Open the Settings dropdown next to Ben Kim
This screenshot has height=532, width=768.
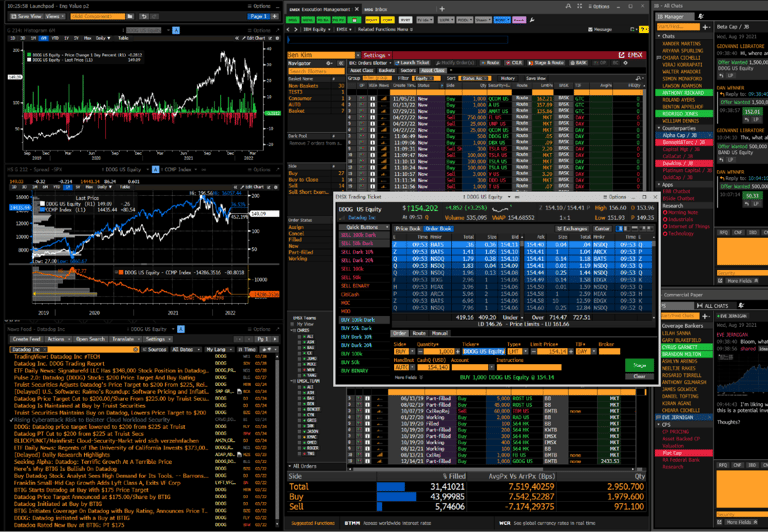pos(376,55)
